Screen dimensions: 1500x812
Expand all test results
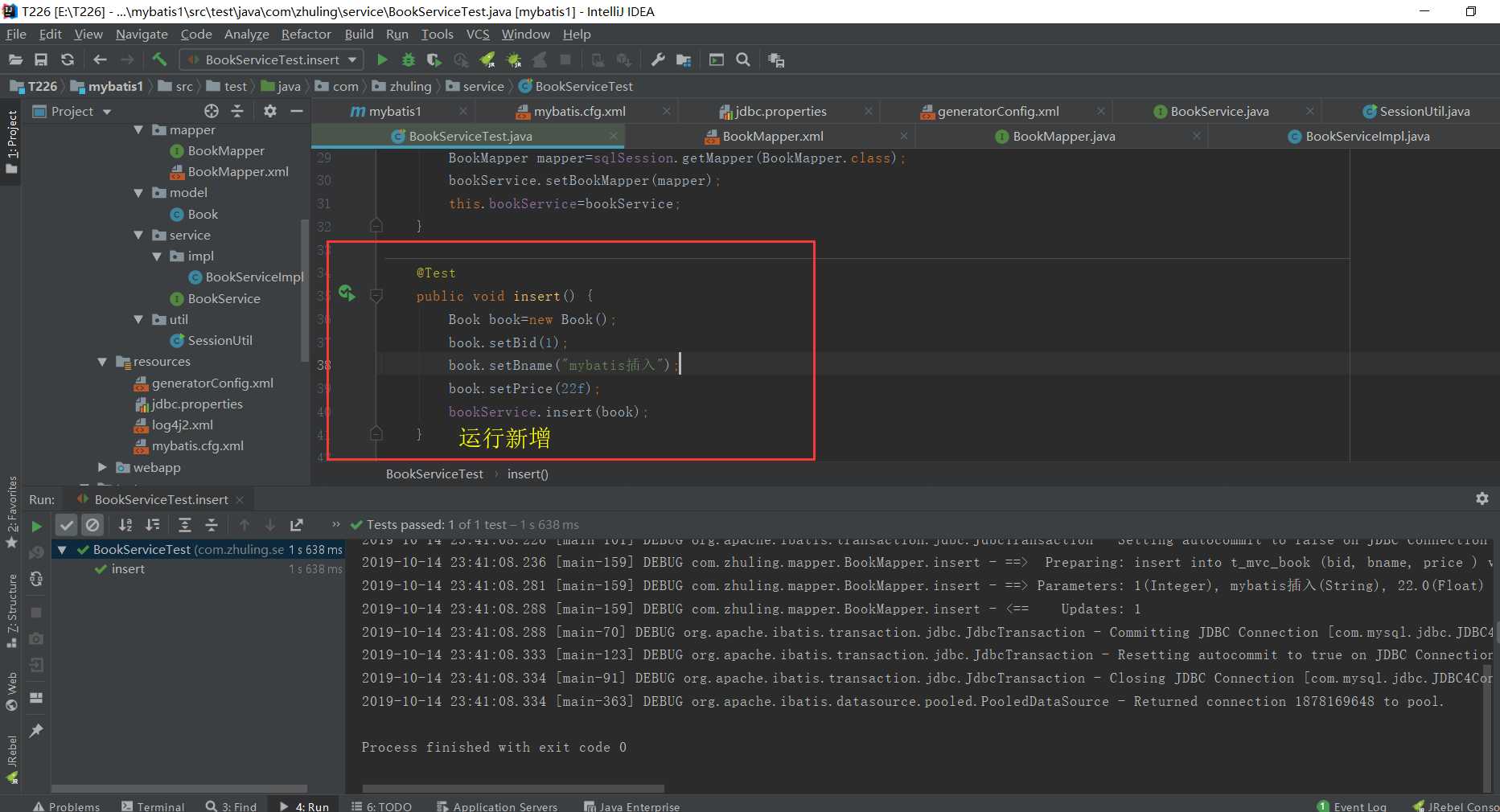(185, 525)
